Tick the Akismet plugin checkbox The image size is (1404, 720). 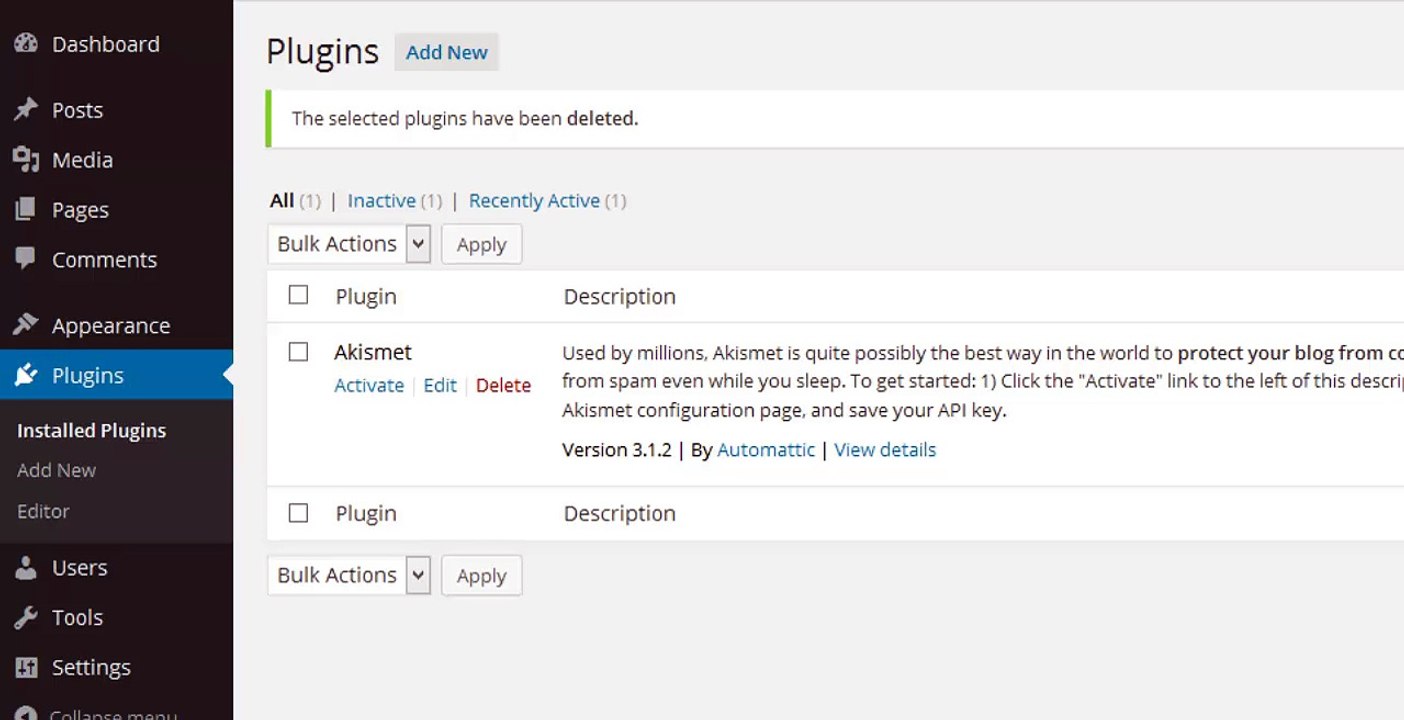(x=298, y=352)
